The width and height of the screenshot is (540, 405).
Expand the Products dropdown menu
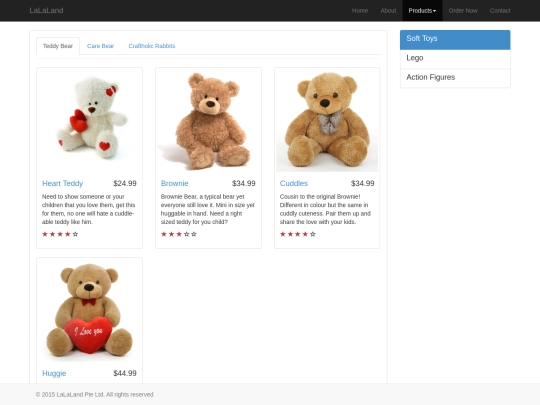point(422,11)
